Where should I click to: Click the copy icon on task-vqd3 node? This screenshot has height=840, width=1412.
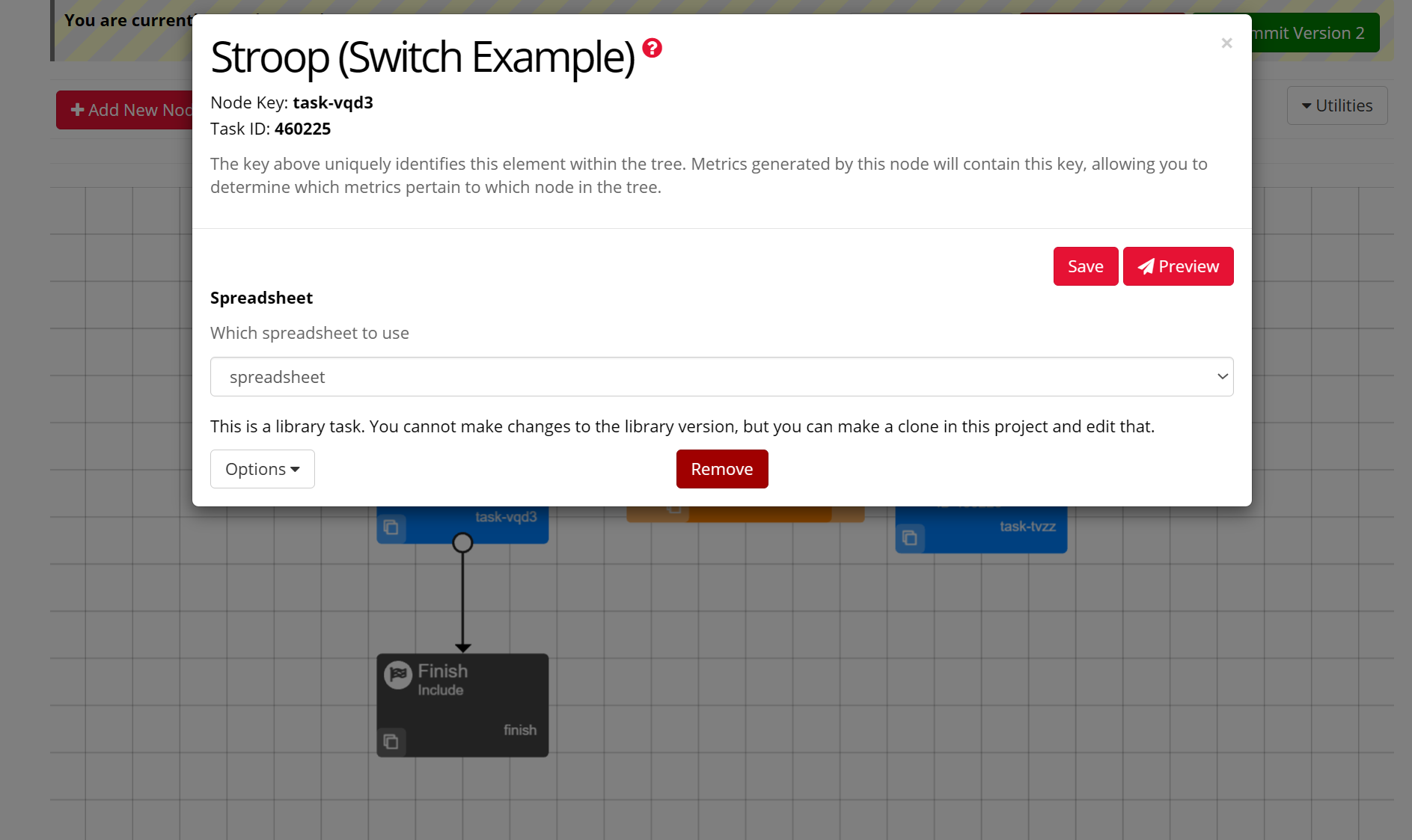[391, 528]
